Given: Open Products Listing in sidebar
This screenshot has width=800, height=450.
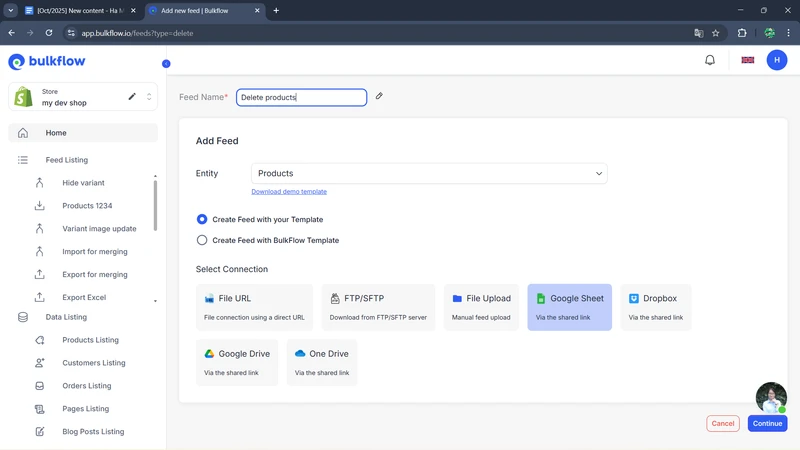Looking at the screenshot, I should 90,340.
